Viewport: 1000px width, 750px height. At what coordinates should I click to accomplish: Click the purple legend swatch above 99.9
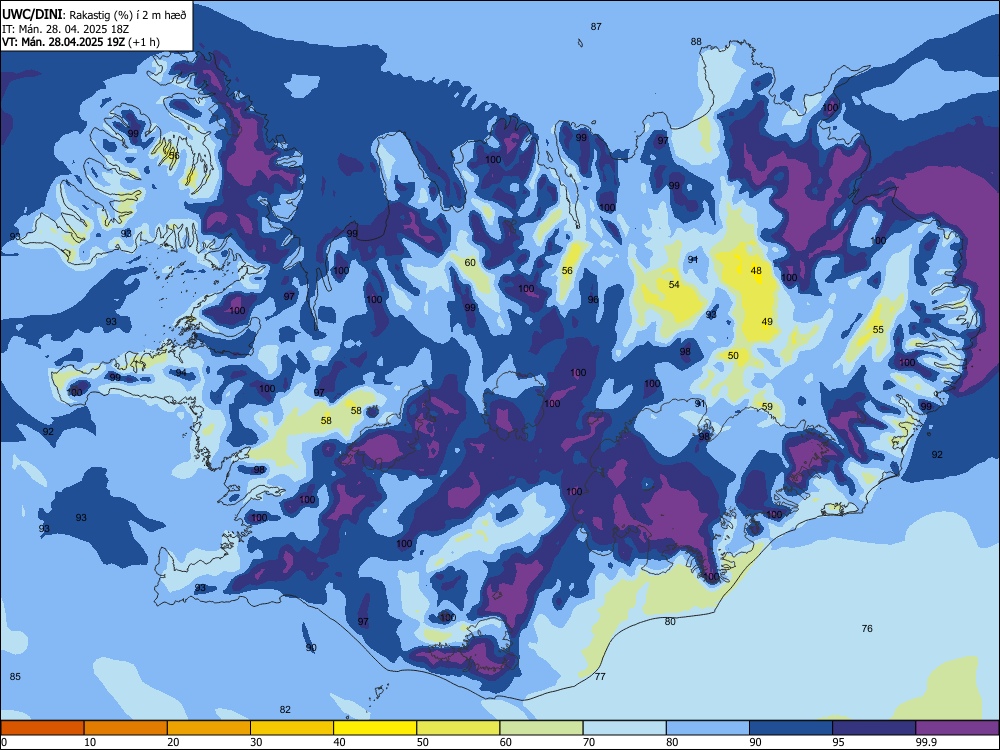[x=957, y=728]
